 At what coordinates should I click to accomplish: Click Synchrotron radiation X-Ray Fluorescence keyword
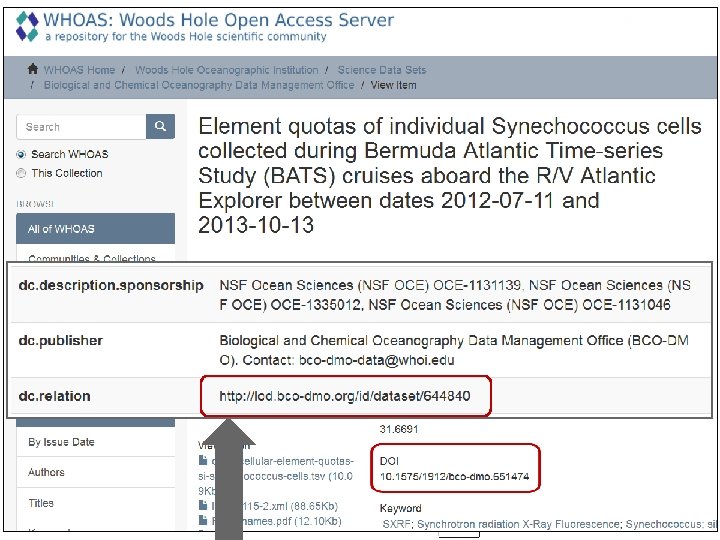pyautogui.click(x=518, y=524)
